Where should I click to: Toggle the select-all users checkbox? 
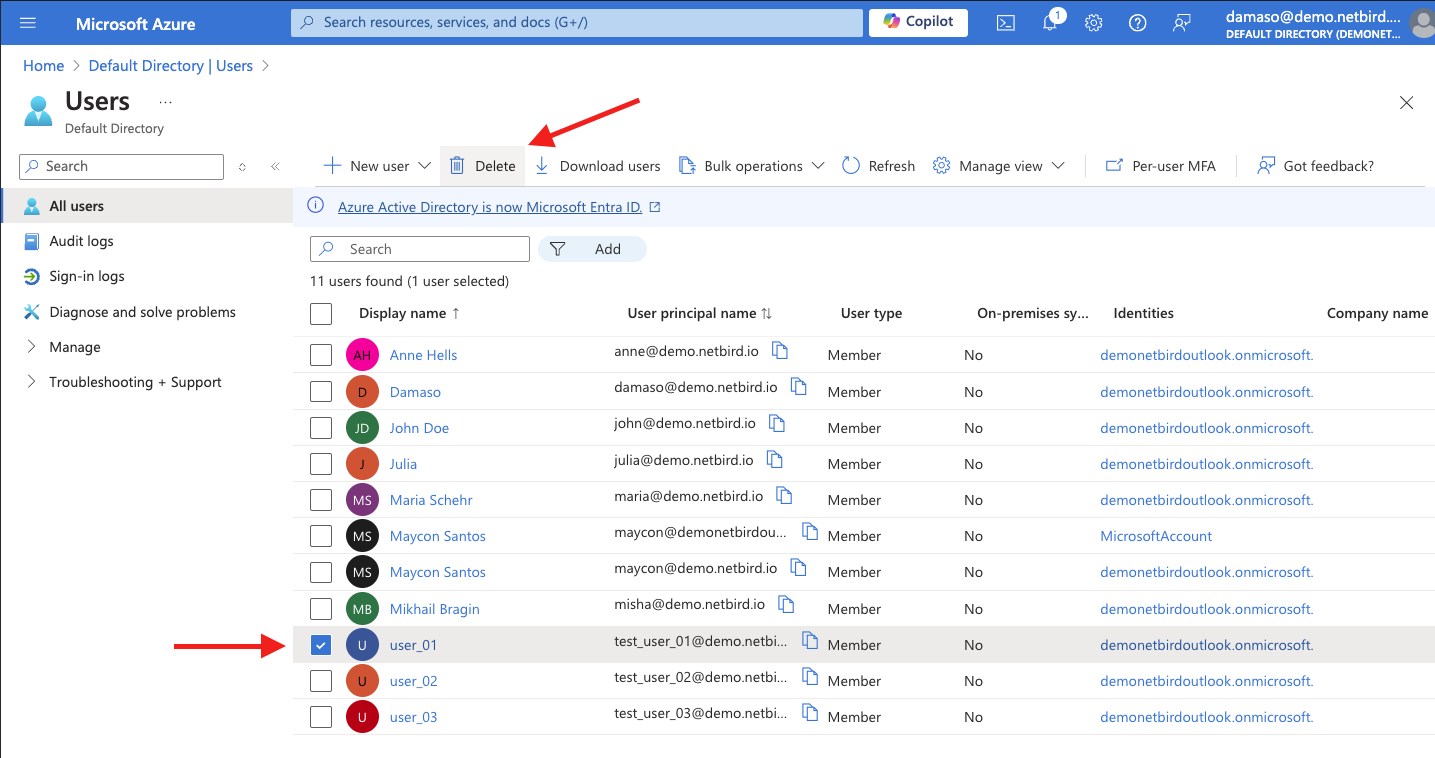(x=321, y=314)
